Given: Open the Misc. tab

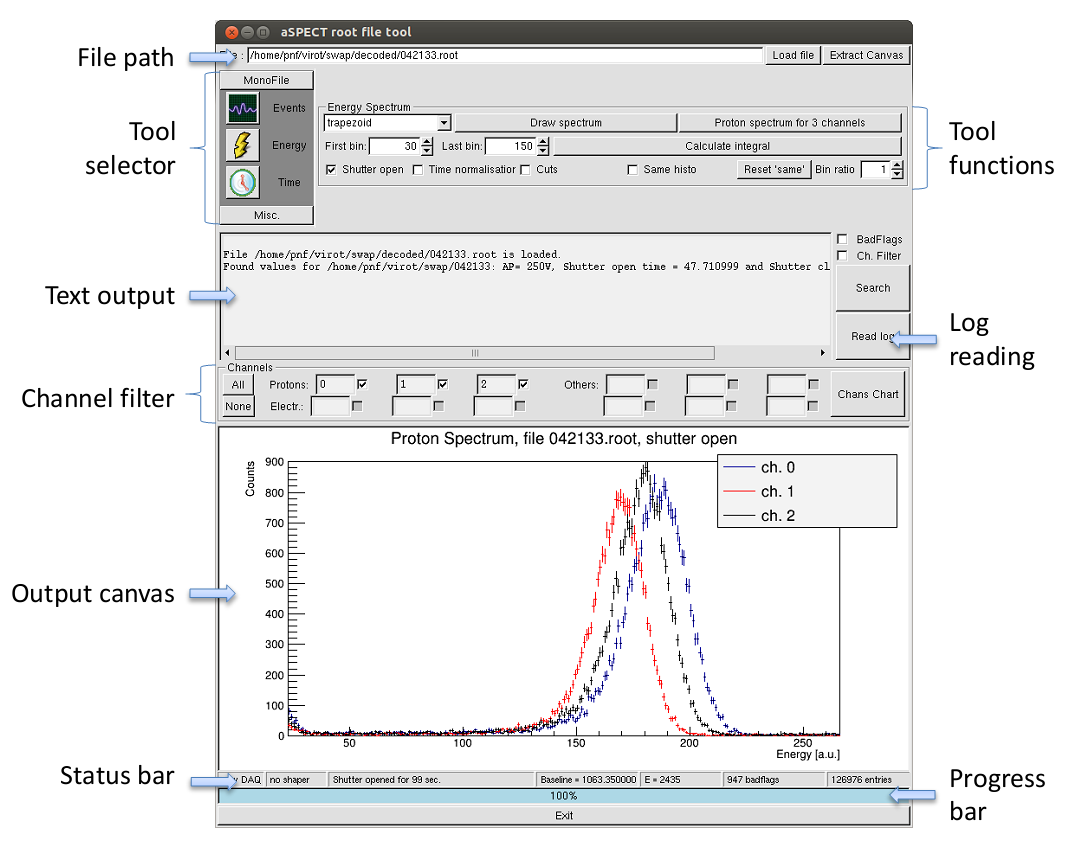Looking at the screenshot, I should [x=266, y=215].
